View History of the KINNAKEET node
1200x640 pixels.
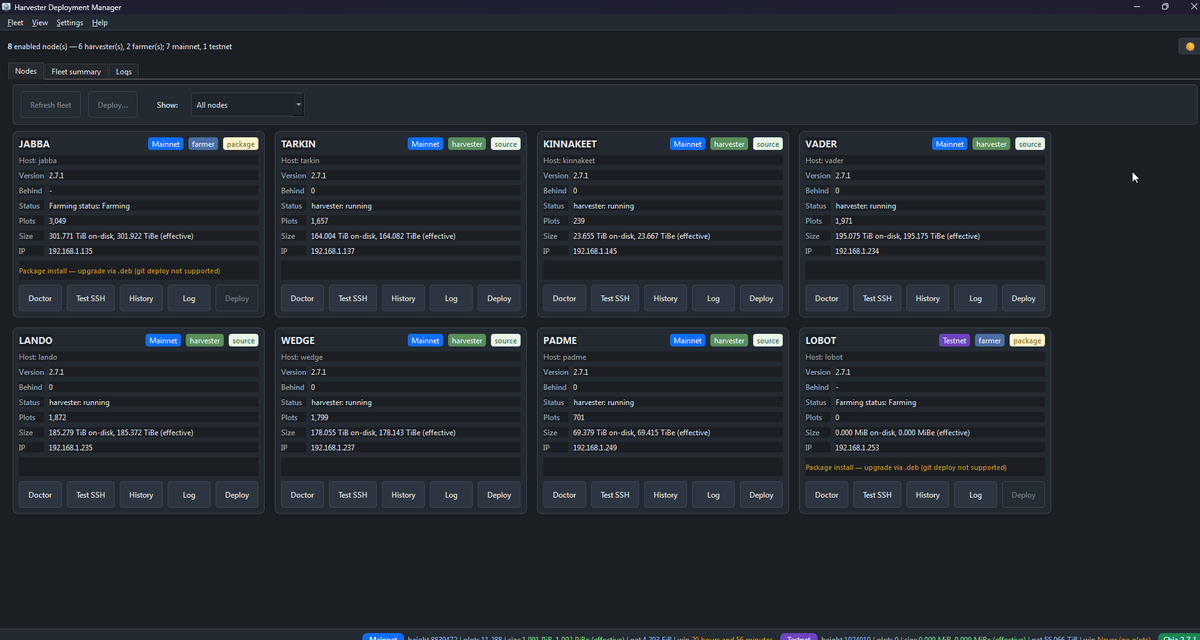click(x=665, y=298)
